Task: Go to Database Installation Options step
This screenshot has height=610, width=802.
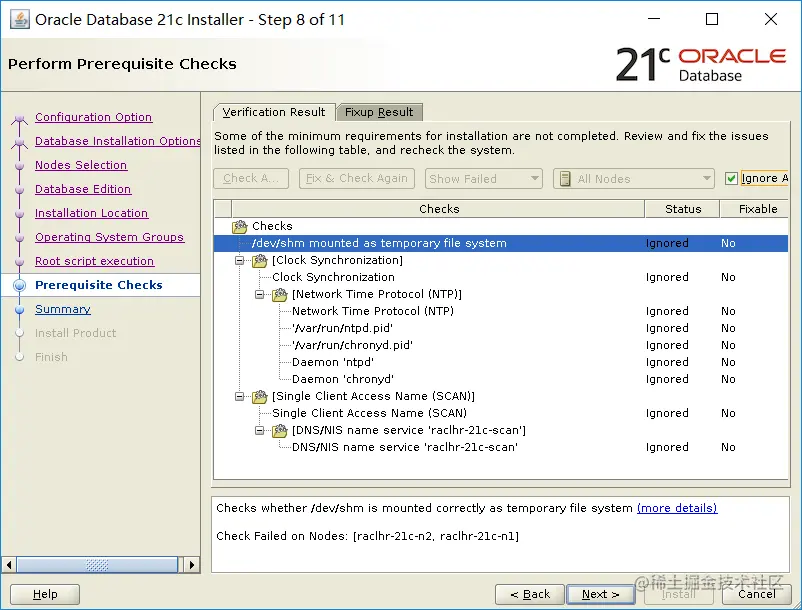Action: coord(118,141)
